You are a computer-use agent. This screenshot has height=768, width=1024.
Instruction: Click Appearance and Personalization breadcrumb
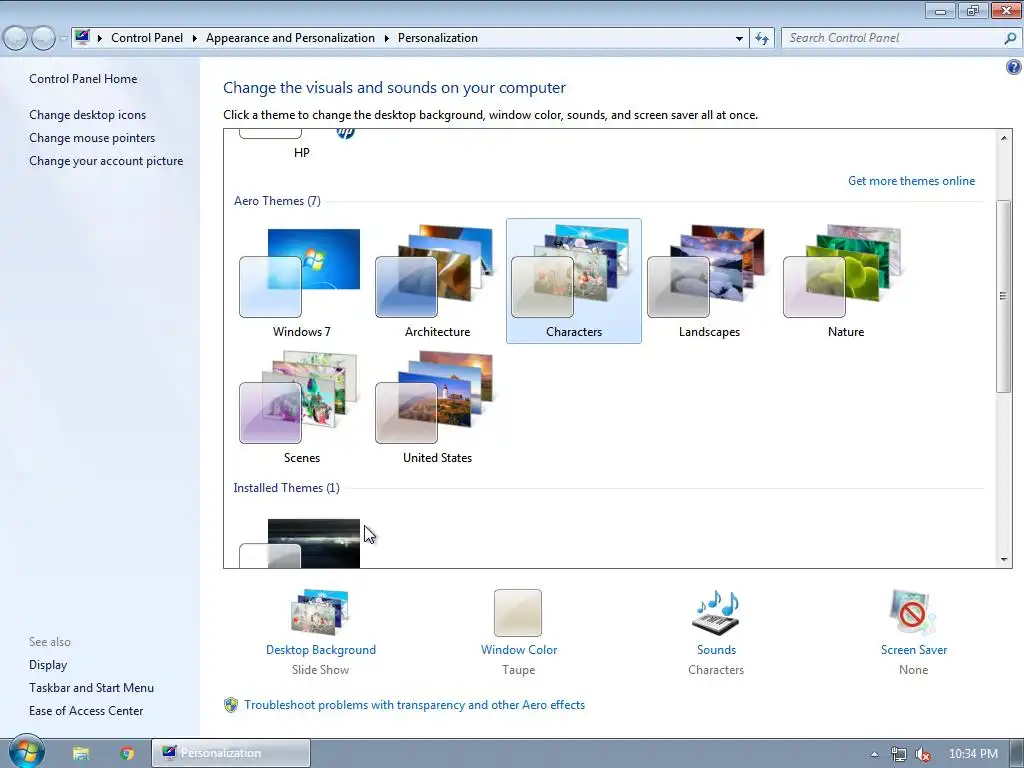point(290,38)
